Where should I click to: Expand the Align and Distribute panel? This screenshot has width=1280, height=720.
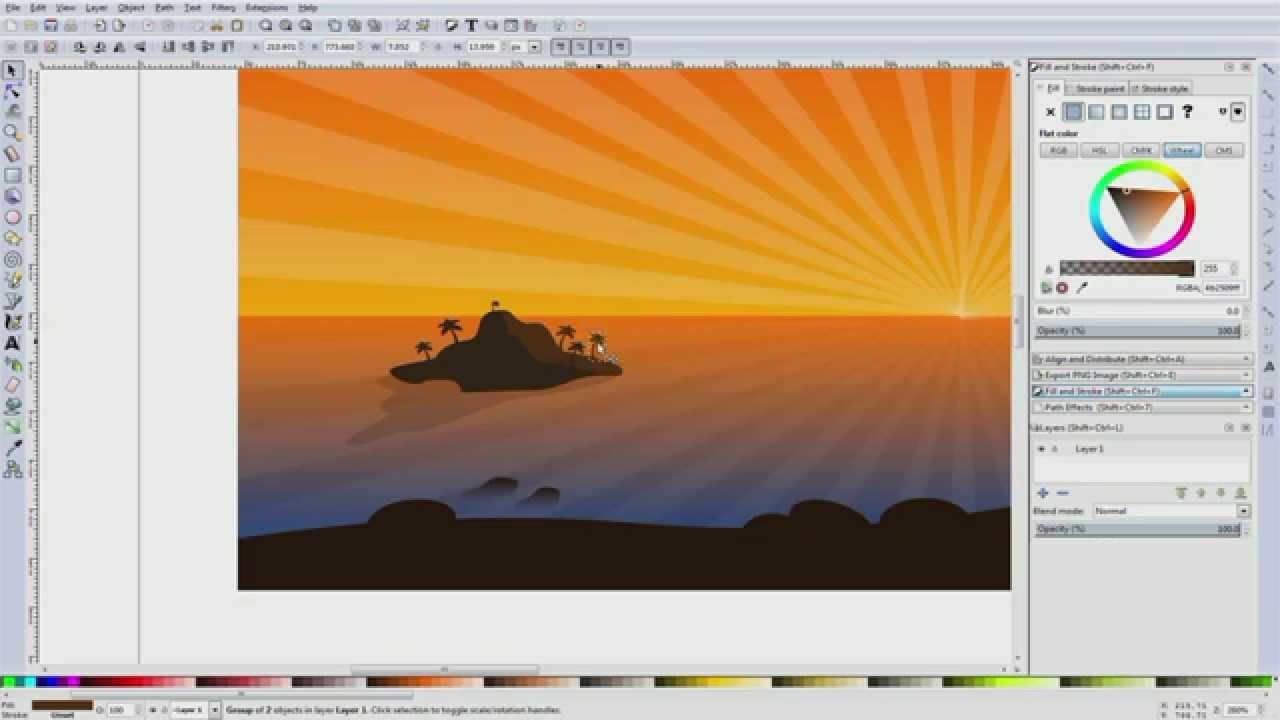pos(1140,359)
